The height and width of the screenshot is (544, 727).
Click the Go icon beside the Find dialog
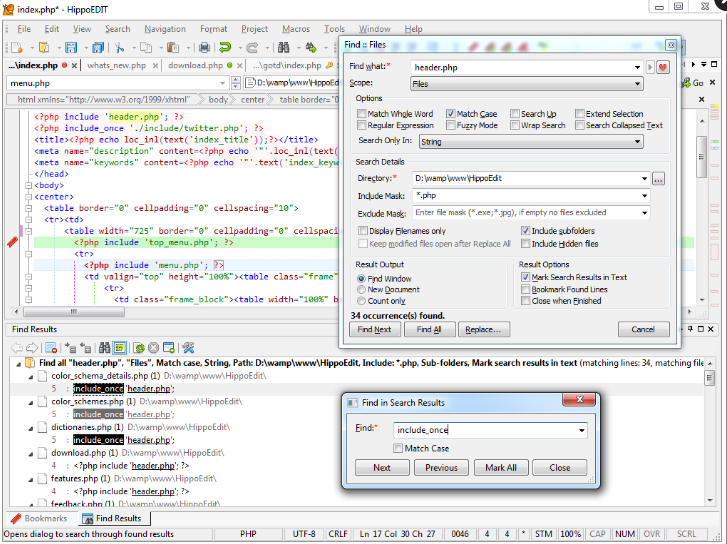click(692, 83)
